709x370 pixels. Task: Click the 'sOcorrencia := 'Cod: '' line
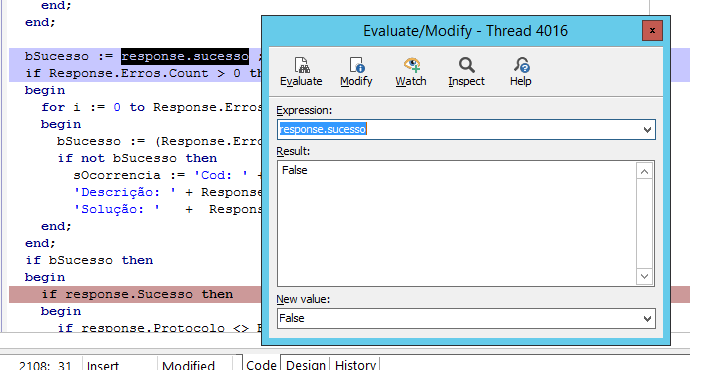click(x=167, y=176)
